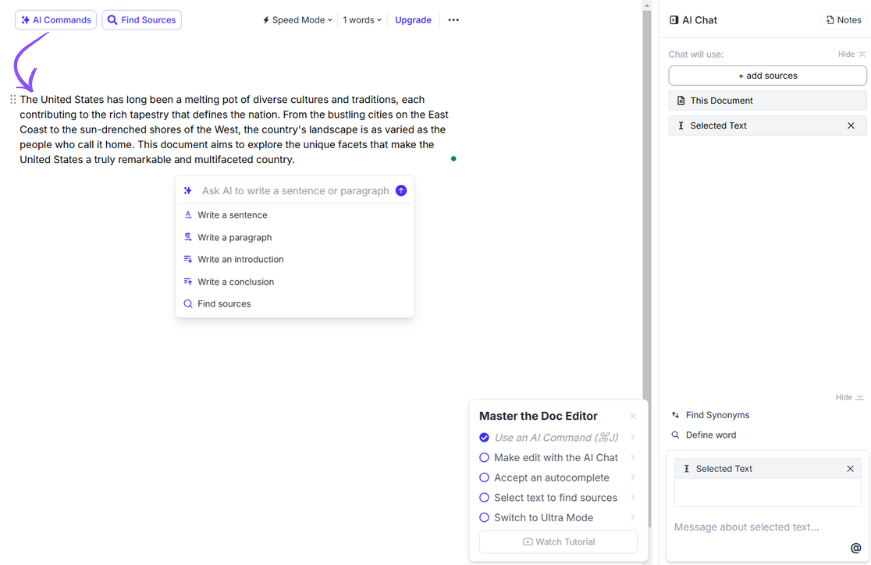Image resolution: width=871 pixels, height=565 pixels.
Task: Toggle Accept an autocomplete circle
Action: coord(484,478)
